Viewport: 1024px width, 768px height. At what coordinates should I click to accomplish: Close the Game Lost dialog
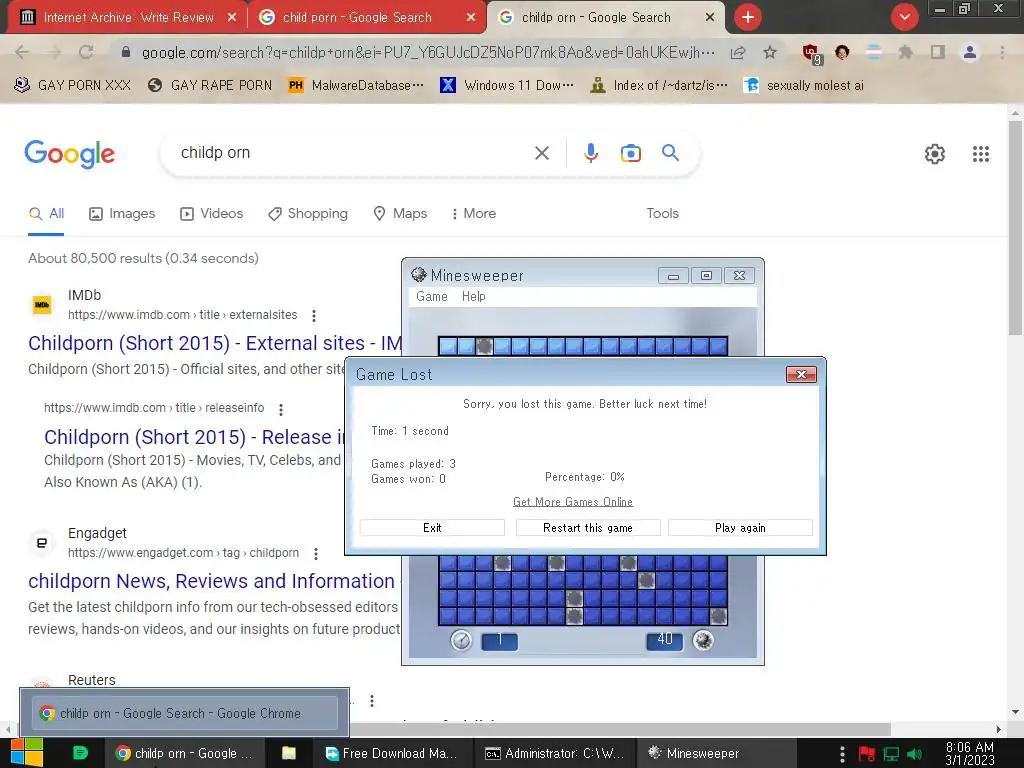(801, 374)
